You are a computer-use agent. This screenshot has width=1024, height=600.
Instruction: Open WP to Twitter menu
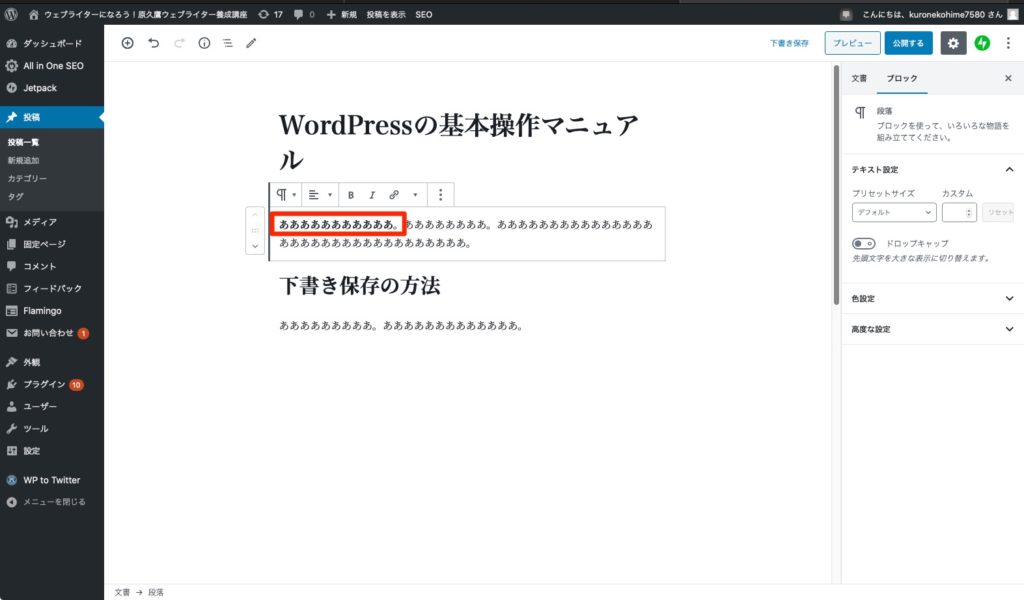click(52, 480)
